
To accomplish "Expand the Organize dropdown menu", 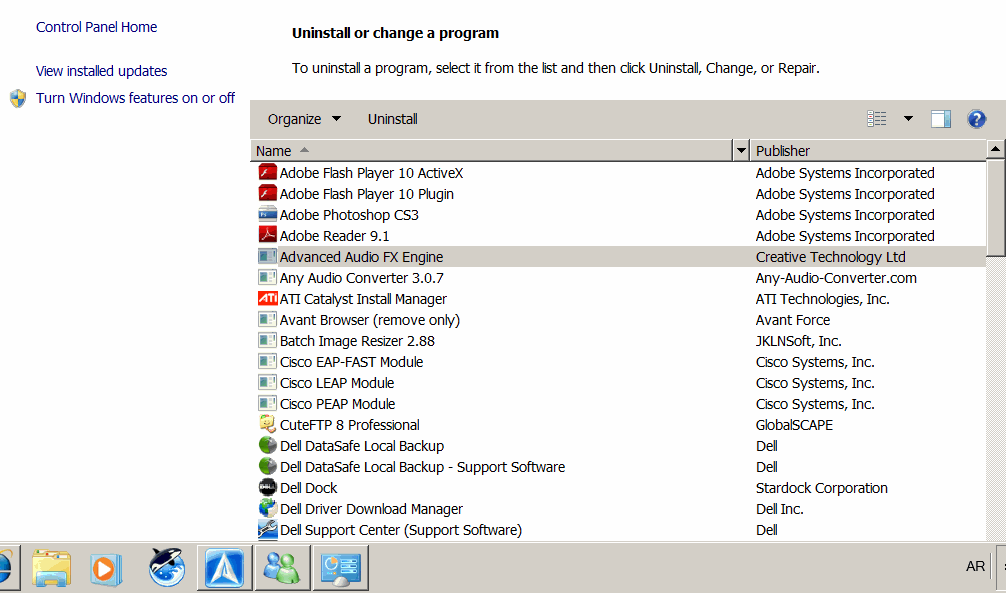I will pos(304,119).
